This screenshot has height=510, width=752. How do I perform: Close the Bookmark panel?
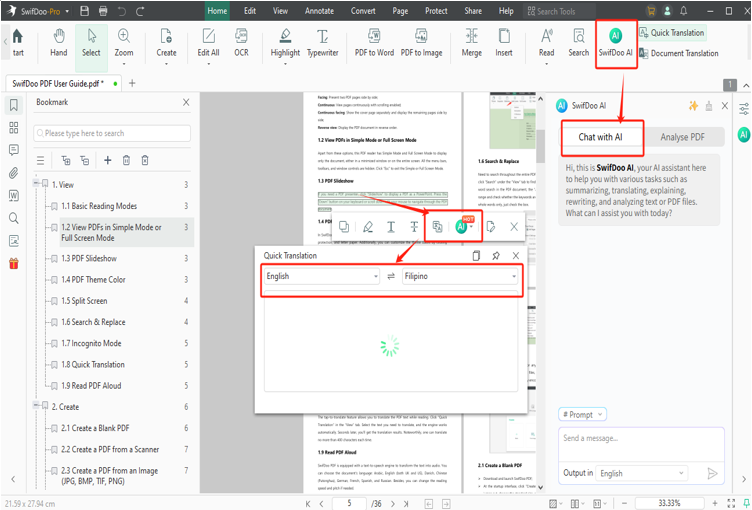pyautogui.click(x=186, y=102)
